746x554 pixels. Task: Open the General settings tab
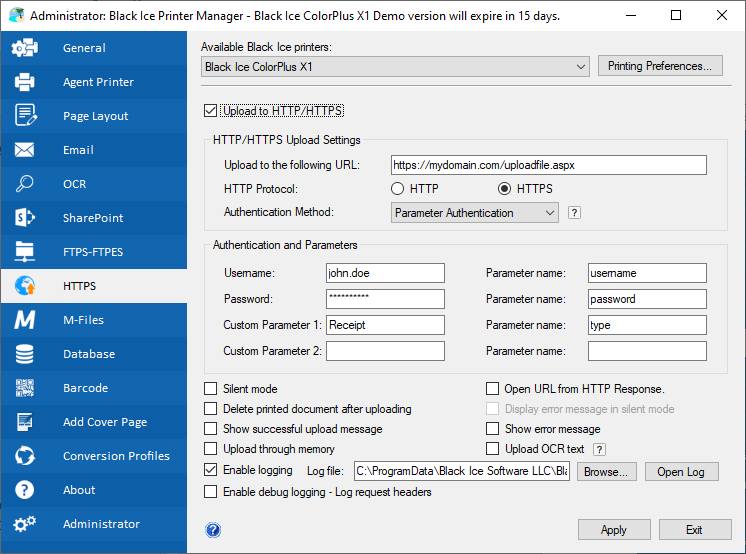94,48
